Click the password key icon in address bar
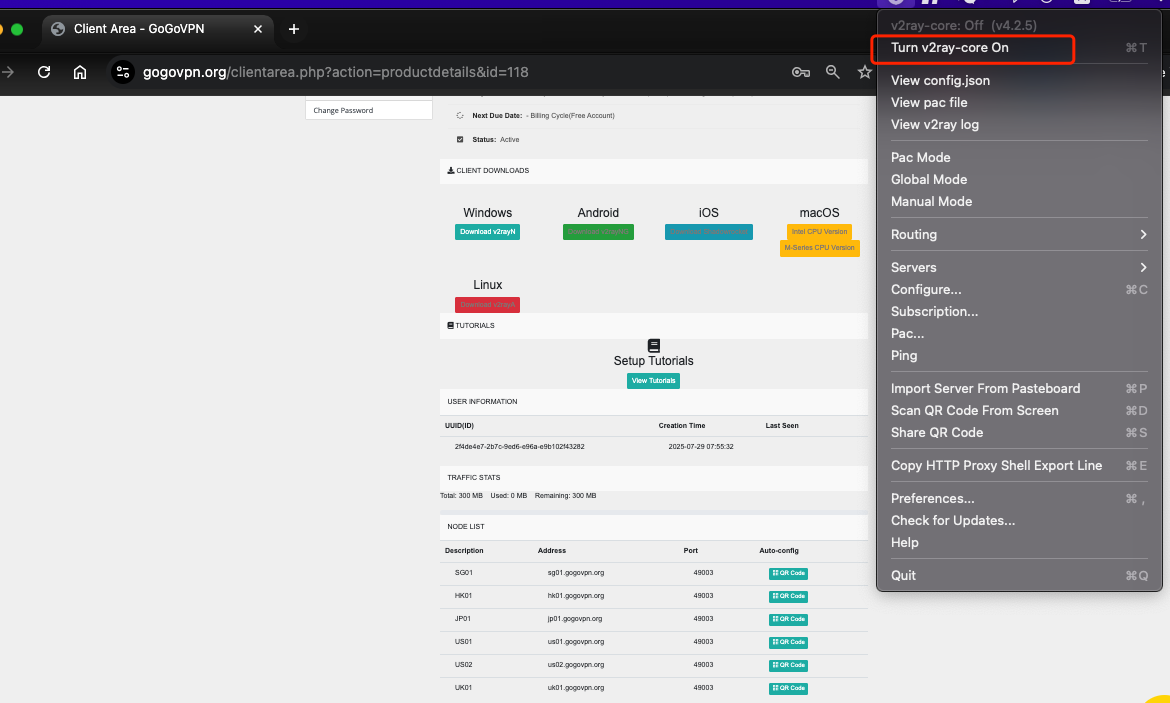This screenshot has height=703, width=1170. (801, 72)
